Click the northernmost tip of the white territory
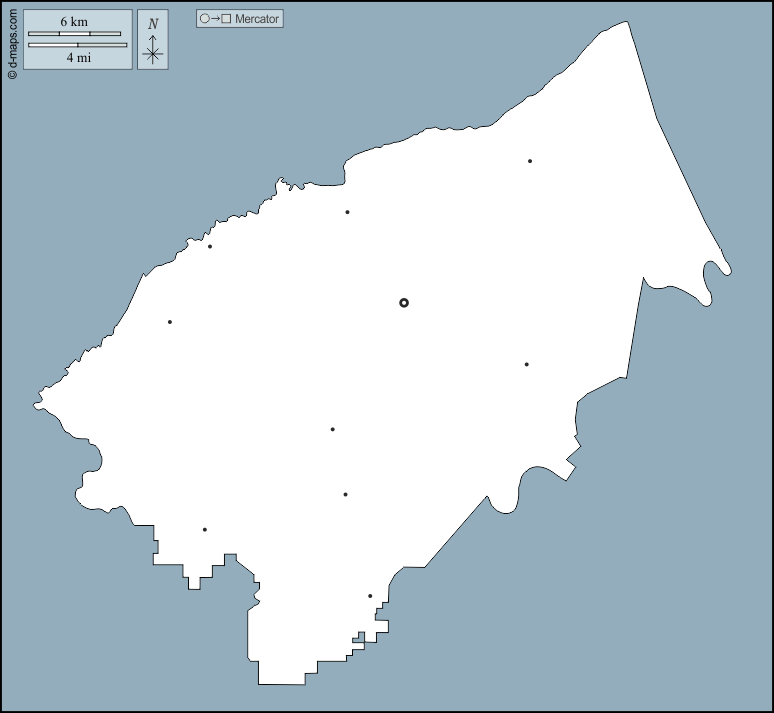Screen dimensions: 774x713 [x=628, y=23]
